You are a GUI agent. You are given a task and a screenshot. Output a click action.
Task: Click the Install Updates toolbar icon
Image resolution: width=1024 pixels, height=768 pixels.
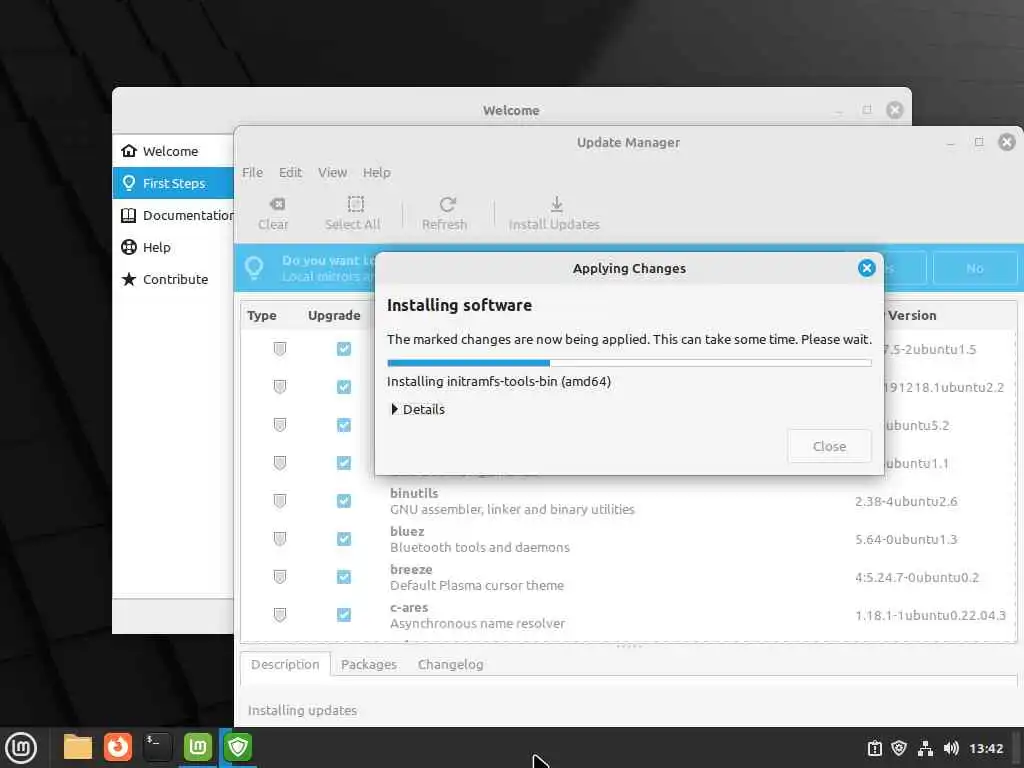556,204
